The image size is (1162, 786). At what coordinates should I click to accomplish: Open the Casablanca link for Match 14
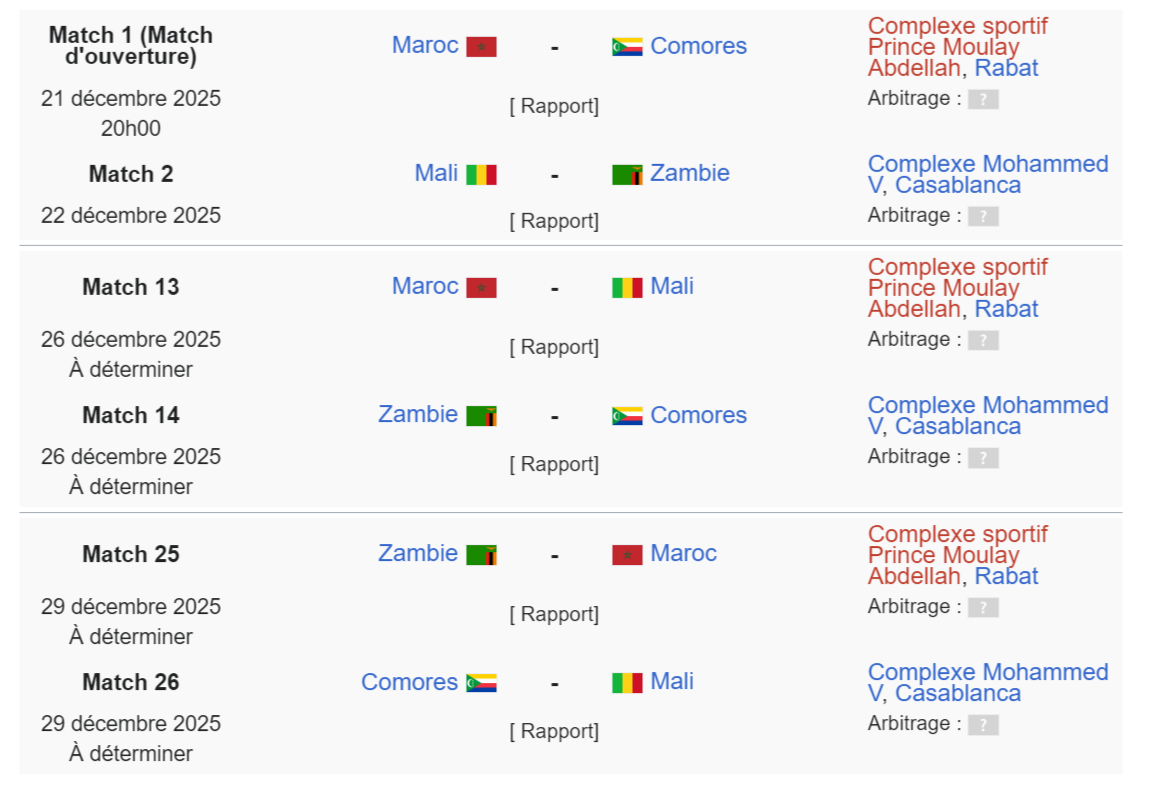958,426
